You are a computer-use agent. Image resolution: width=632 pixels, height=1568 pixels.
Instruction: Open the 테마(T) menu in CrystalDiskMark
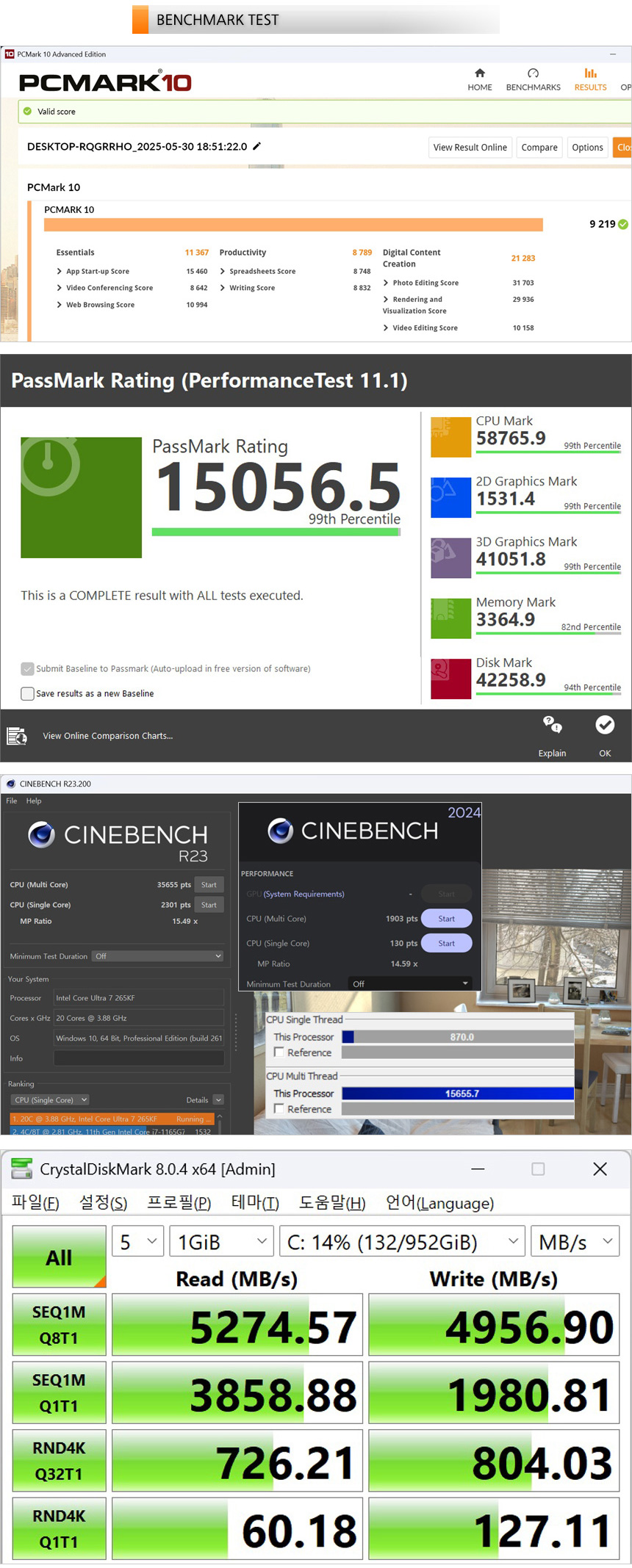[x=255, y=1202]
